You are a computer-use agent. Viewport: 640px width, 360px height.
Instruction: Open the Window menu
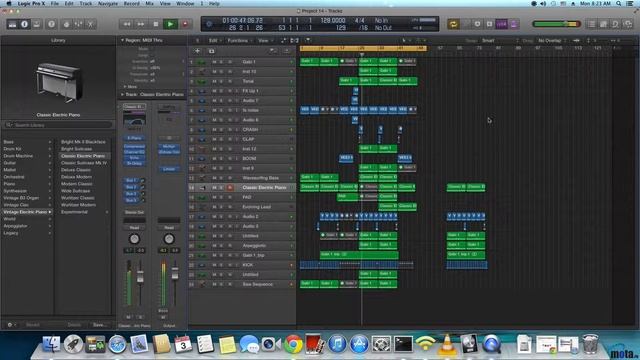coord(185,3)
